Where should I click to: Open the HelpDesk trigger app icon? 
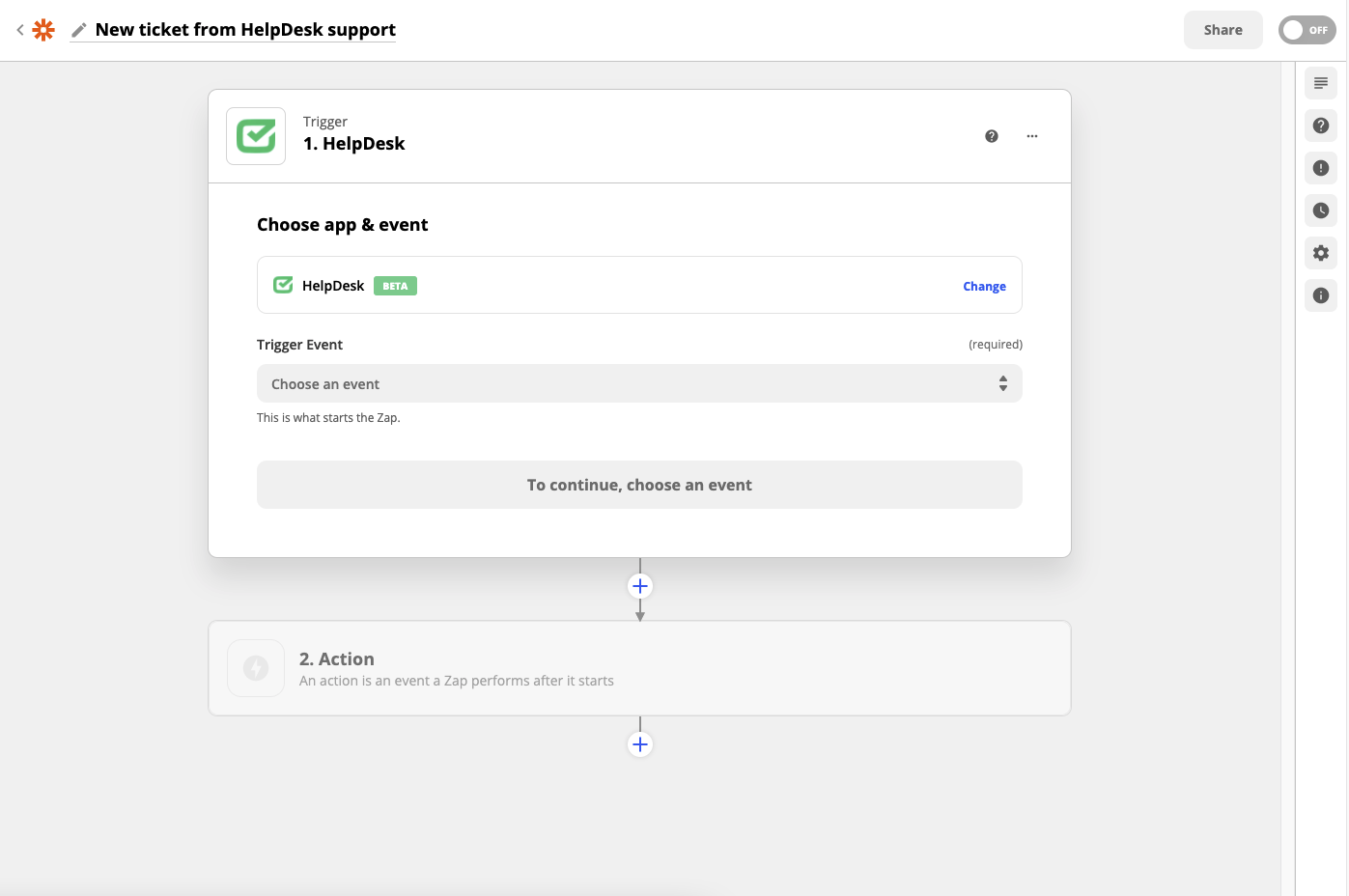[256, 136]
